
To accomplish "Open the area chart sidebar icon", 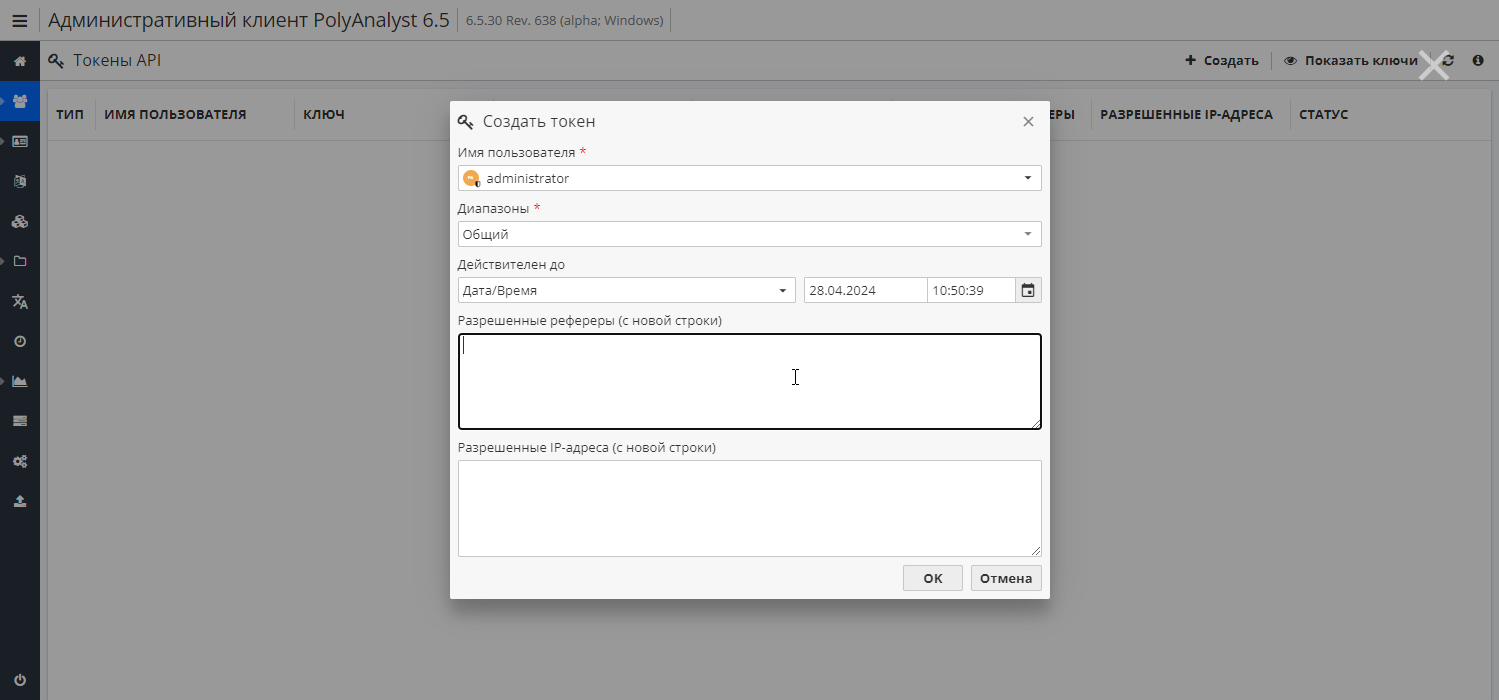I will click(19, 381).
